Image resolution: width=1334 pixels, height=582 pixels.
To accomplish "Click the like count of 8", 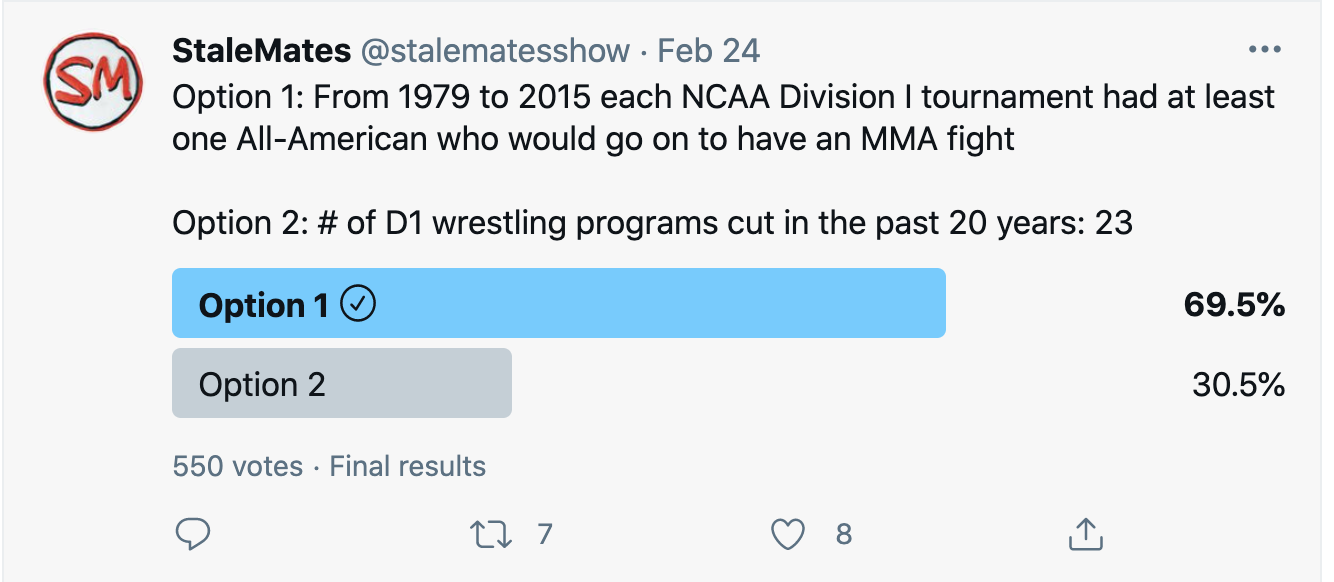I will (x=843, y=535).
